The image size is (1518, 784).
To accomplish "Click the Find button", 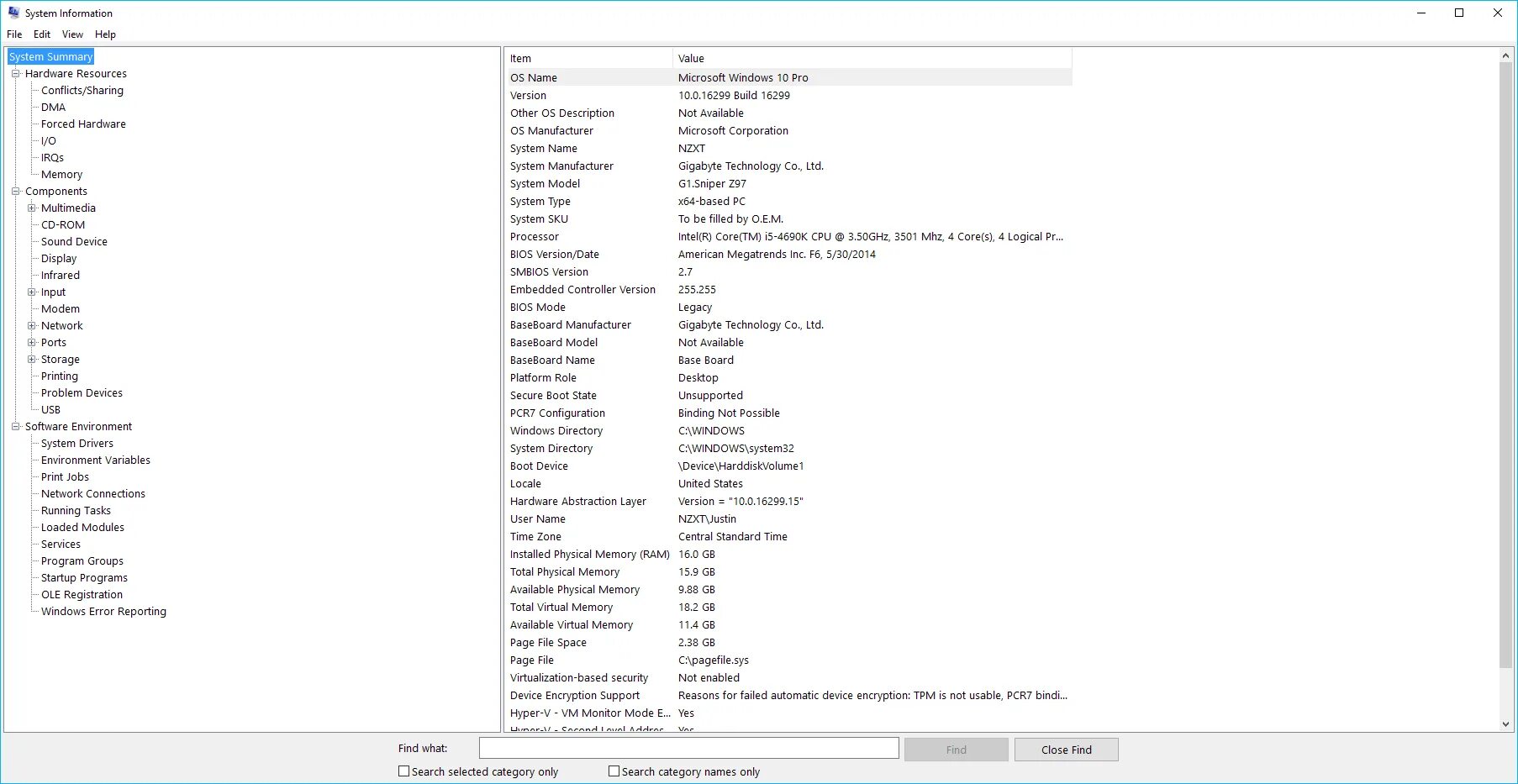I will click(956, 750).
